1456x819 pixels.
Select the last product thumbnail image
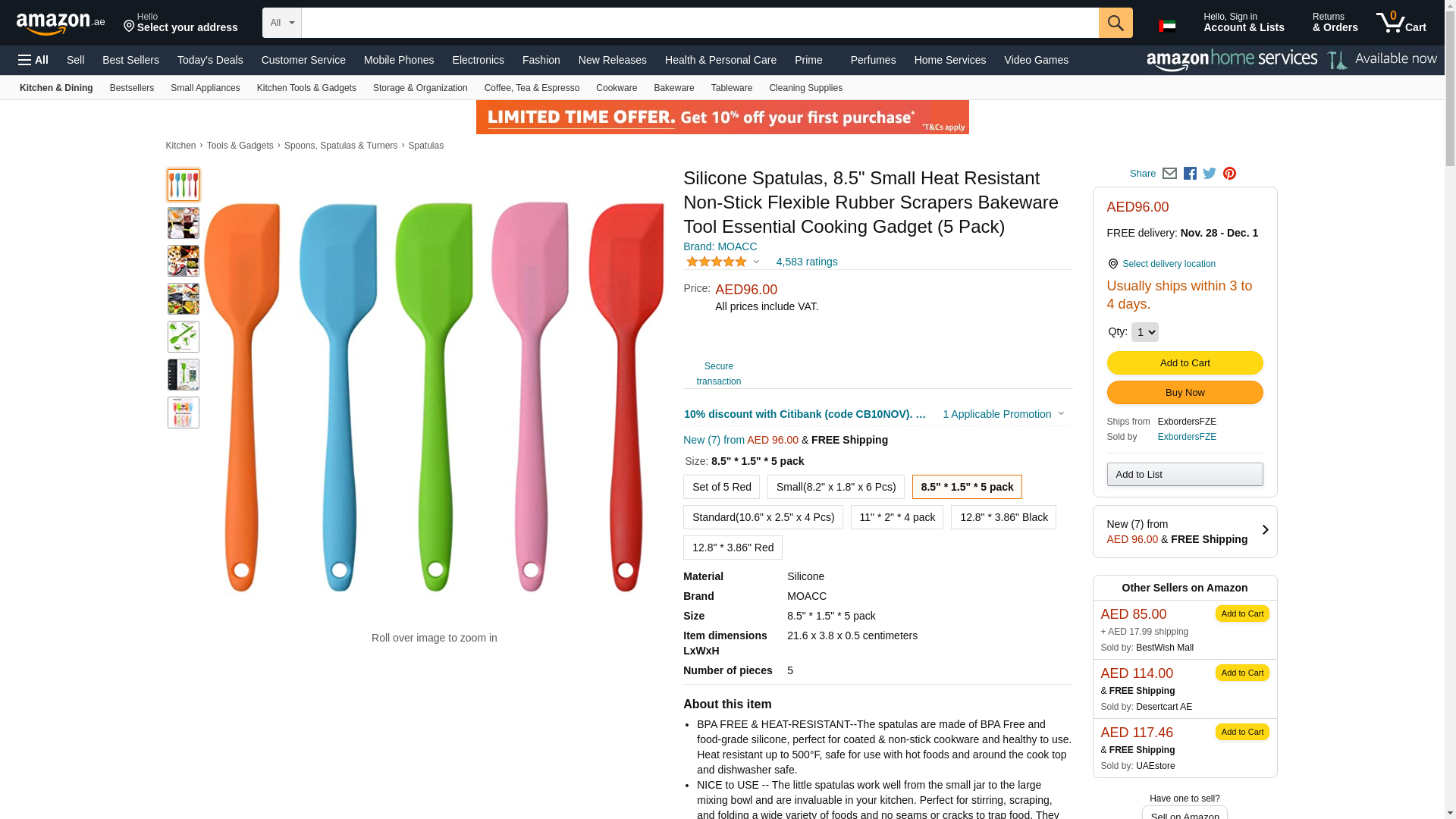[184, 413]
